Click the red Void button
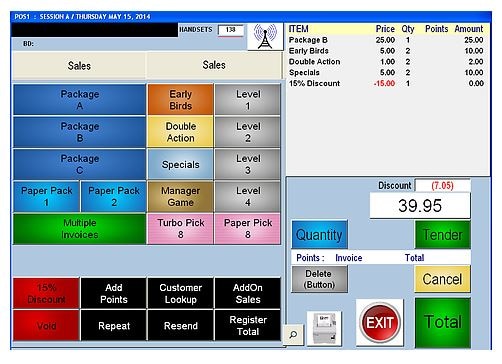The height and width of the screenshot is (364, 502). 46,326
